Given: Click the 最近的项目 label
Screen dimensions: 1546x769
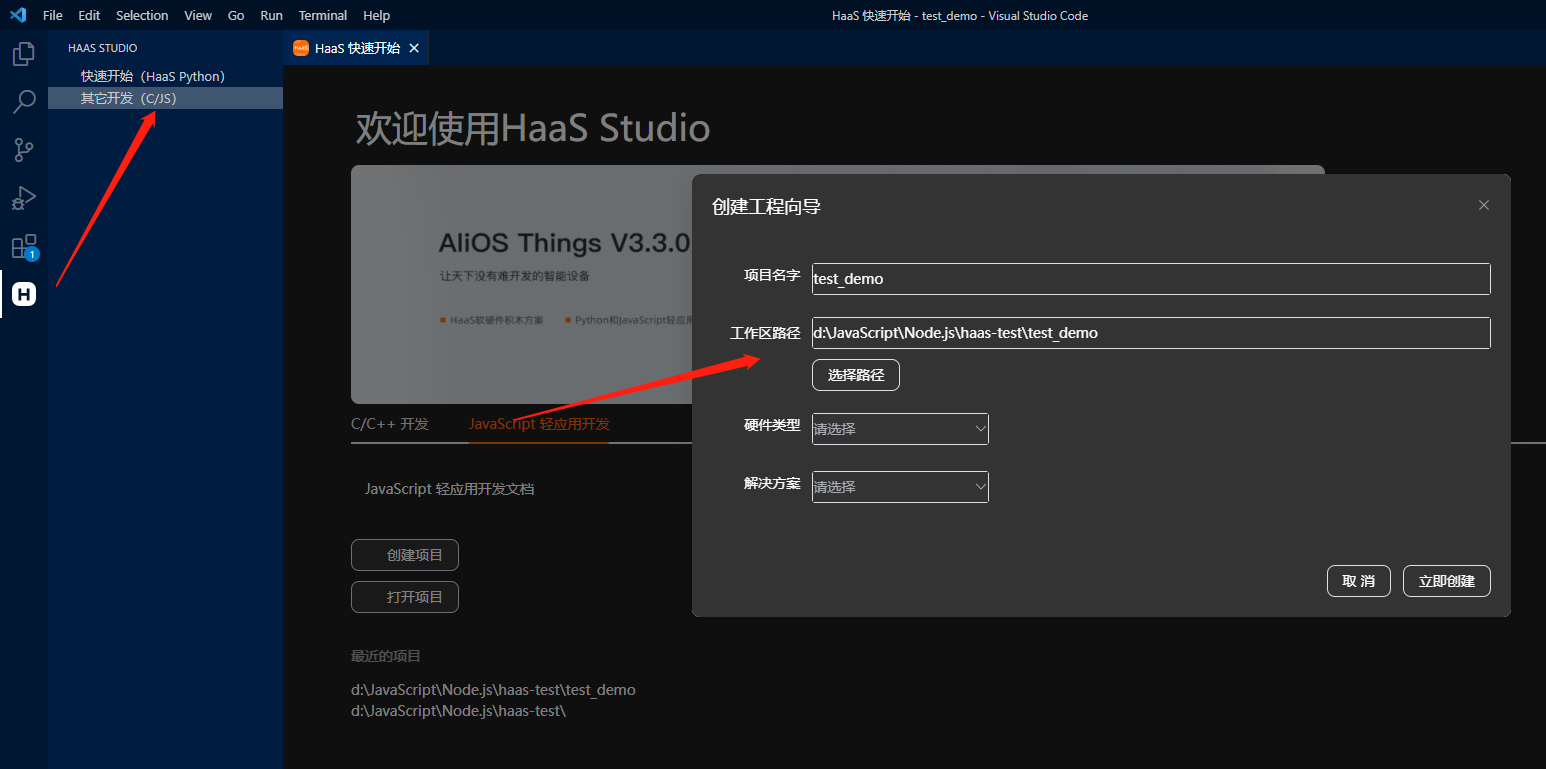Looking at the screenshot, I should coord(386,656).
